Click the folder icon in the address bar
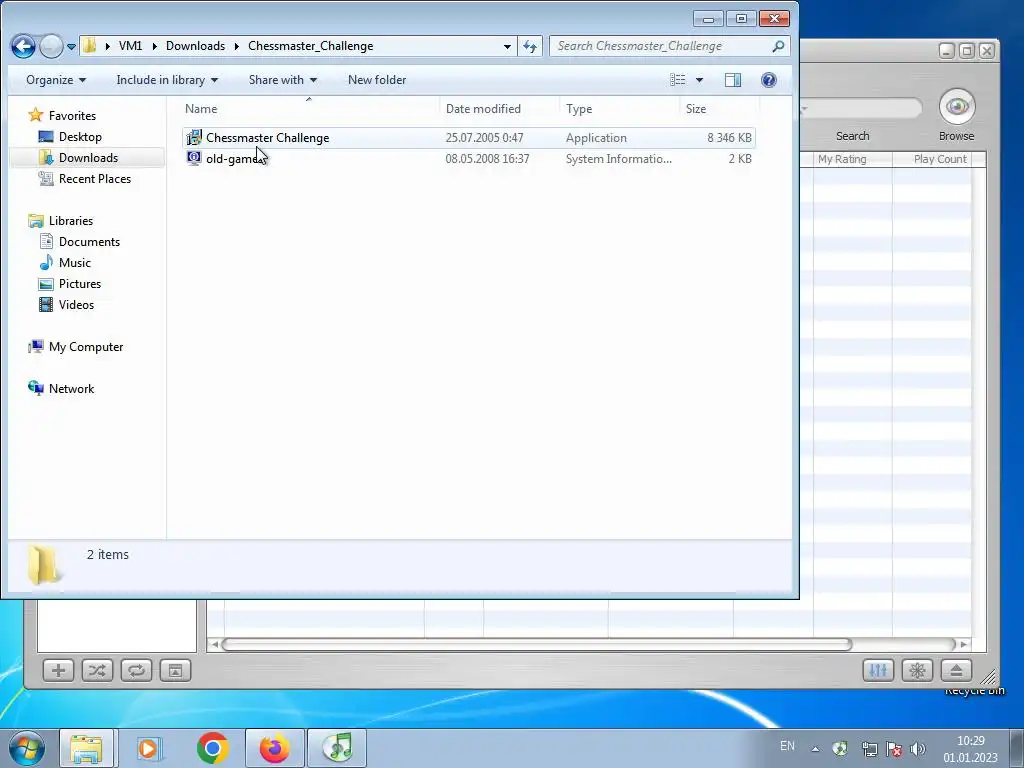 (x=89, y=46)
